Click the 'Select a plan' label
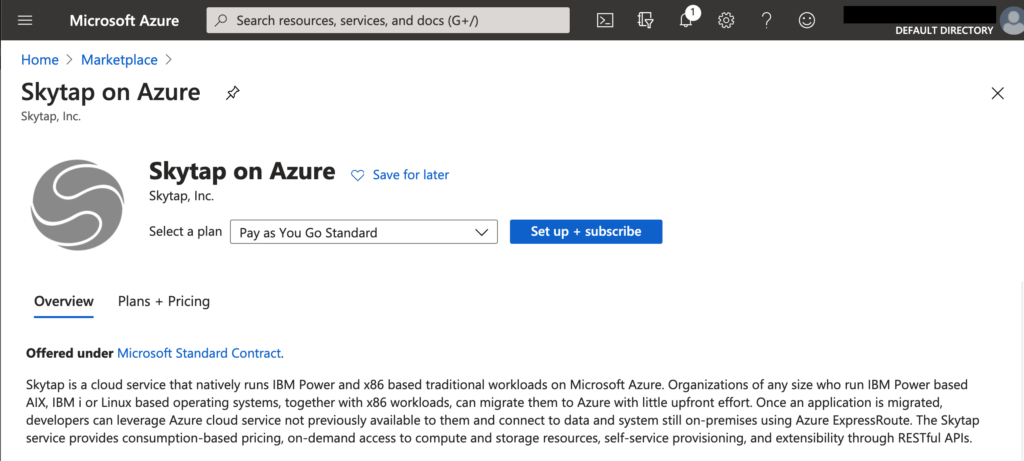The height and width of the screenshot is (461, 1024). click(x=185, y=231)
